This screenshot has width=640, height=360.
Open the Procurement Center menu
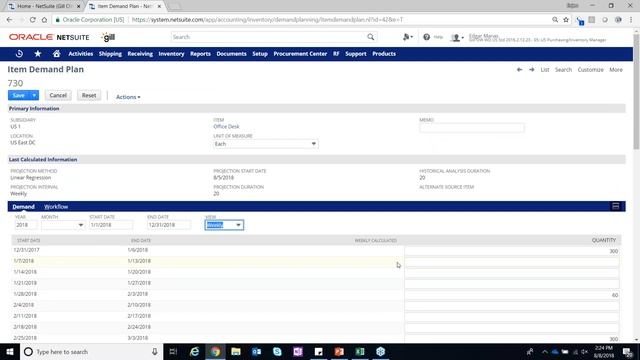[300, 54]
